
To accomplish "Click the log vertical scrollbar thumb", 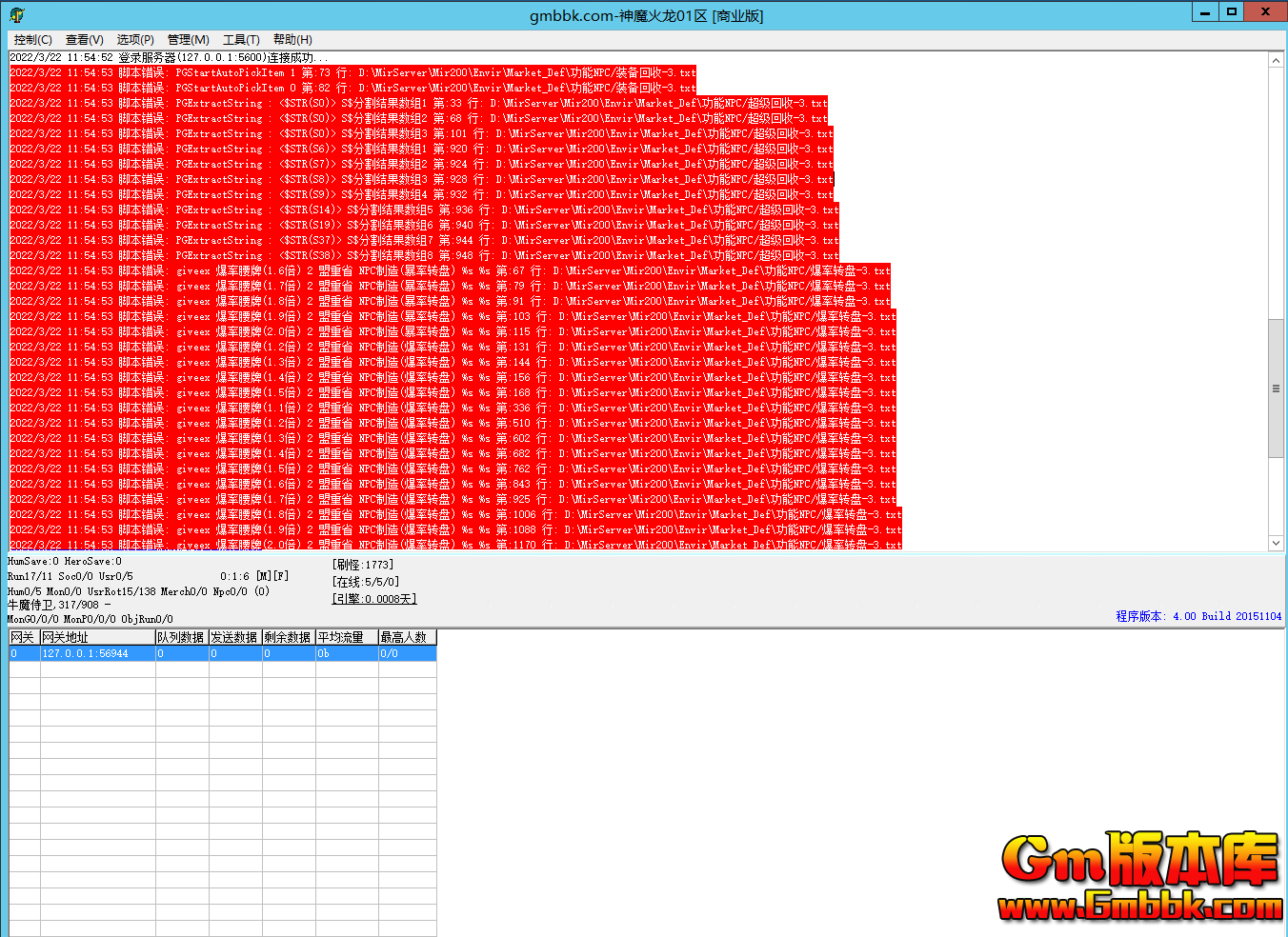I will click(x=1276, y=389).
